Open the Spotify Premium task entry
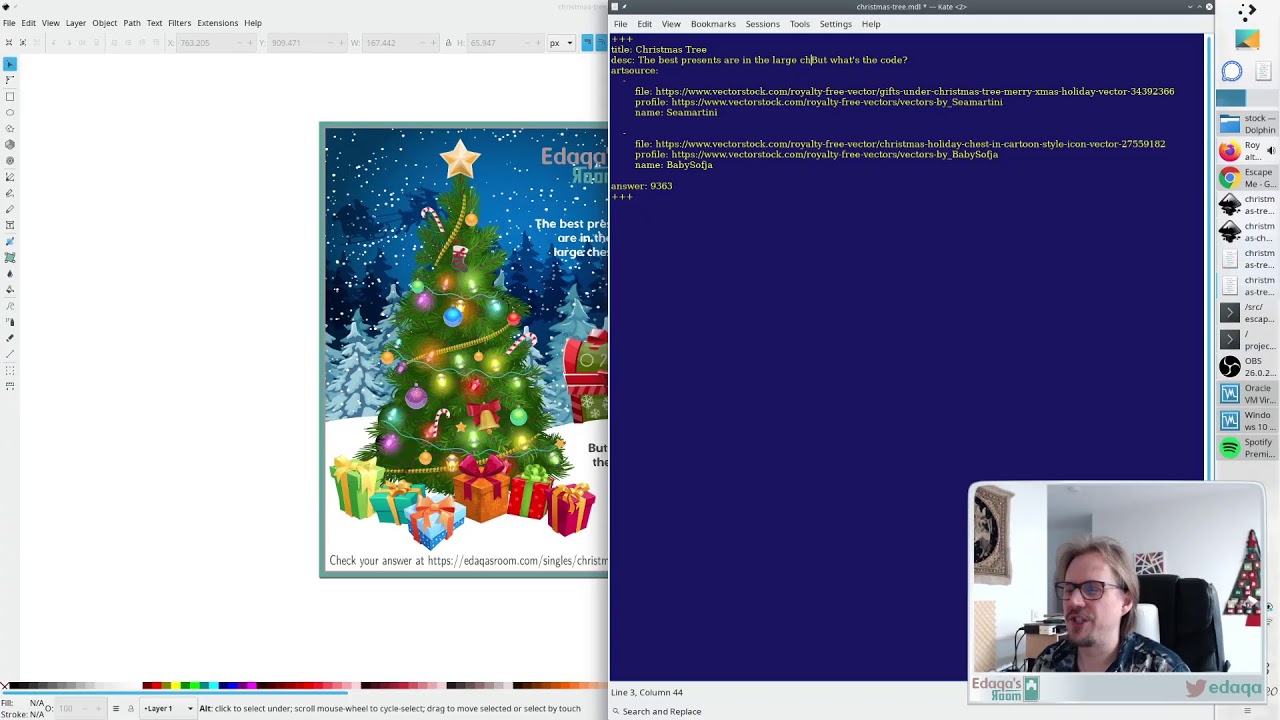The height and width of the screenshot is (720, 1280). (x=1247, y=448)
